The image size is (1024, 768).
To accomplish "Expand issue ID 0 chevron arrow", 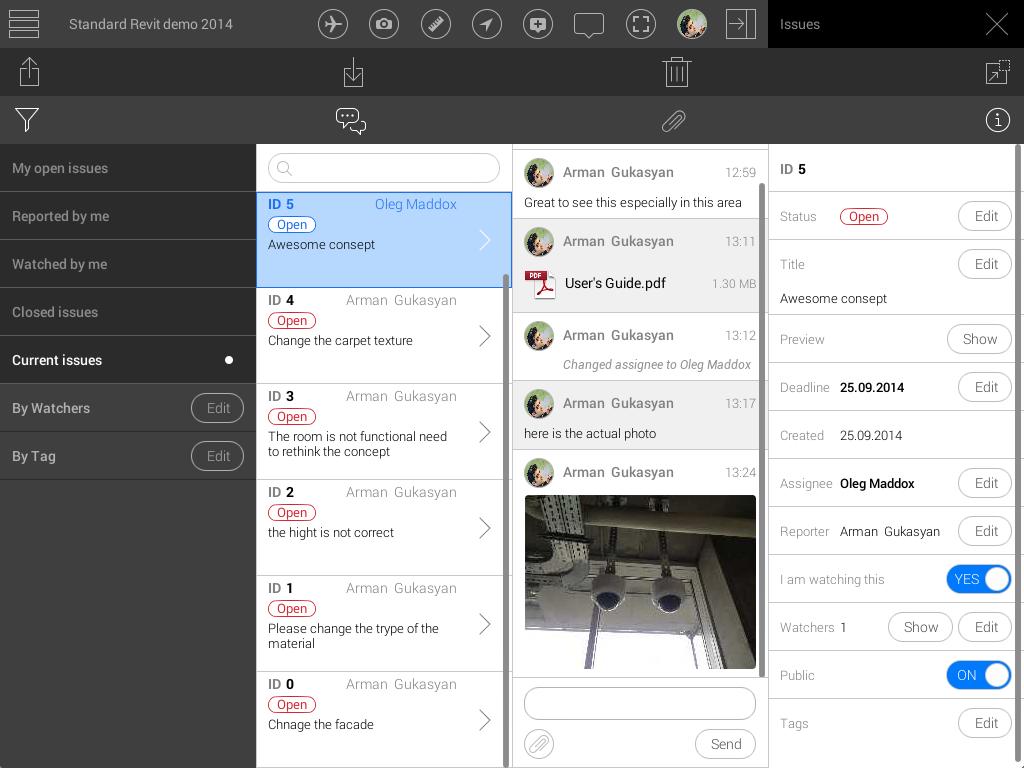I will [485, 720].
